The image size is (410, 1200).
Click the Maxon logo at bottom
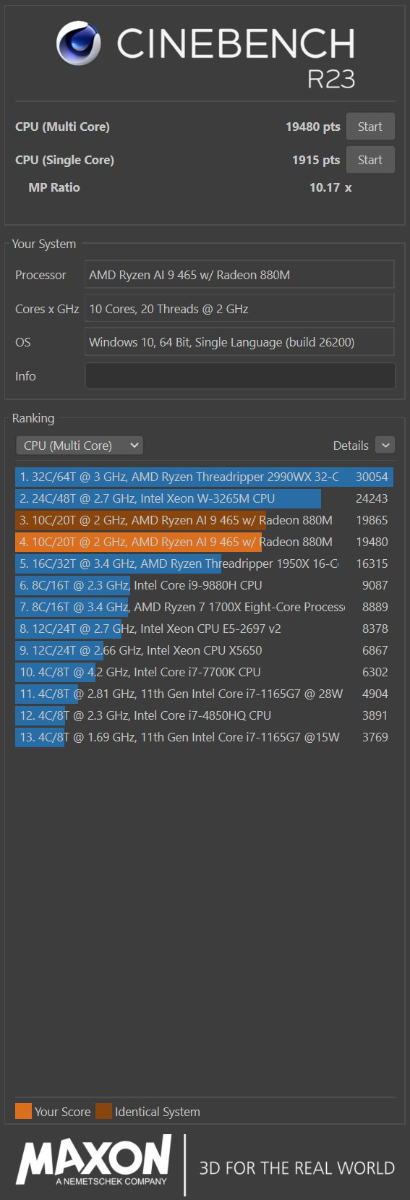pos(94,1164)
